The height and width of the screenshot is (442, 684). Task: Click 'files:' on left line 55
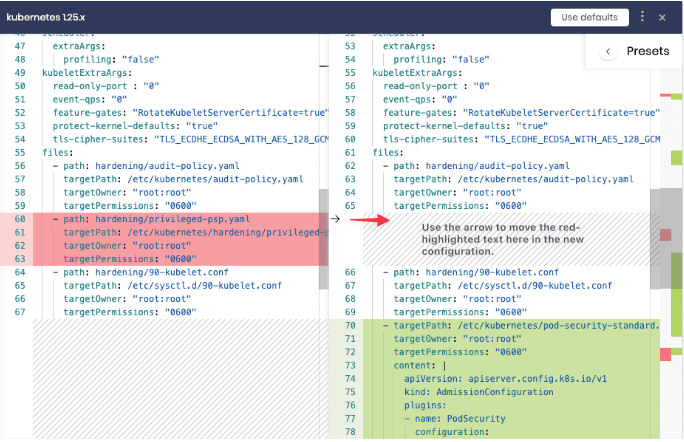(x=58, y=152)
